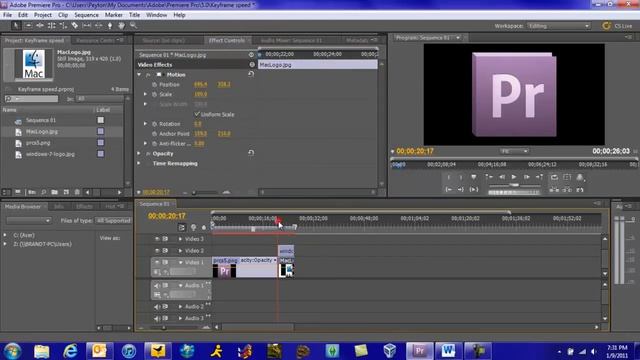Select the Slip tool in toolbar
The image size is (640, 360).
pos(87,26)
